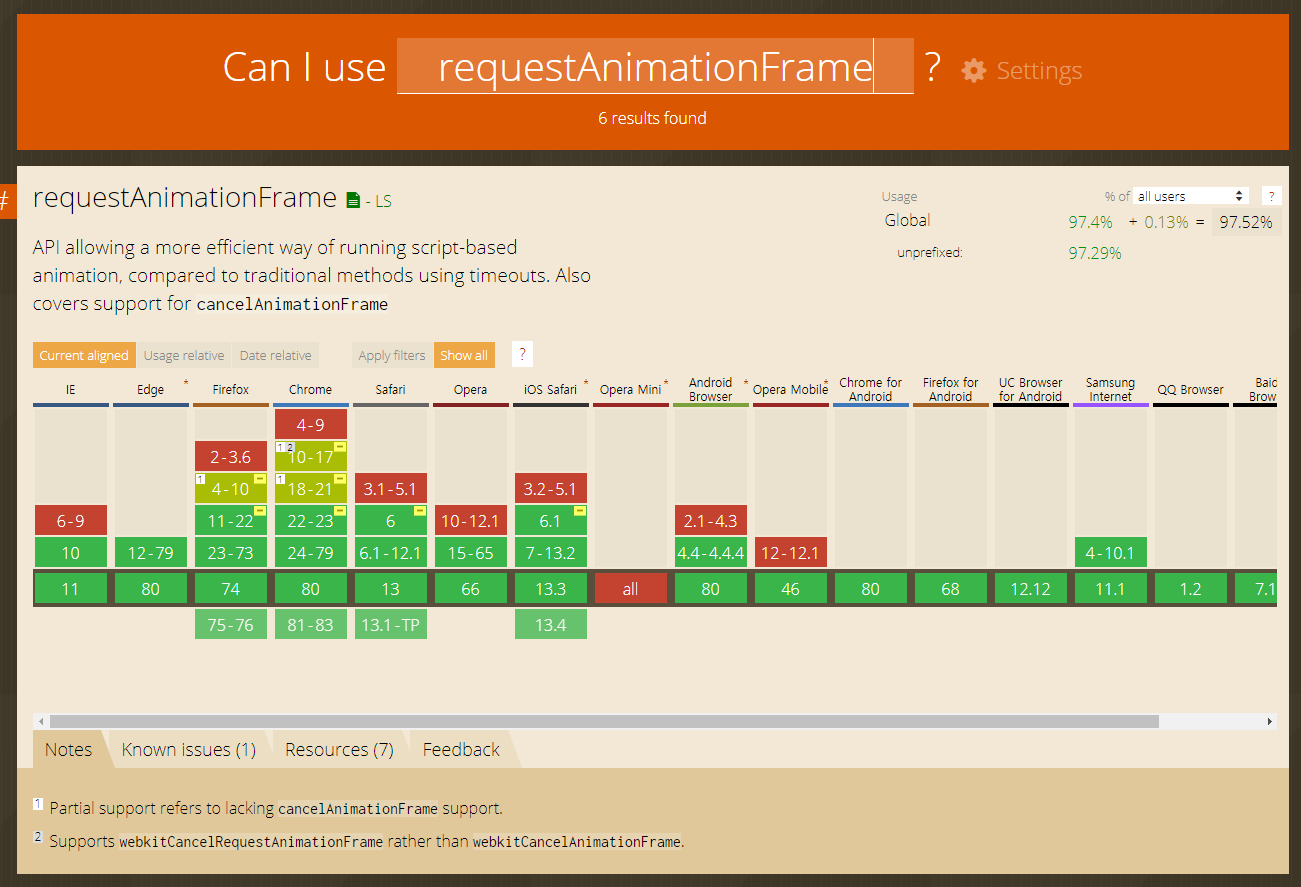Click Safari 3.1-5.1 cell

tap(390, 488)
